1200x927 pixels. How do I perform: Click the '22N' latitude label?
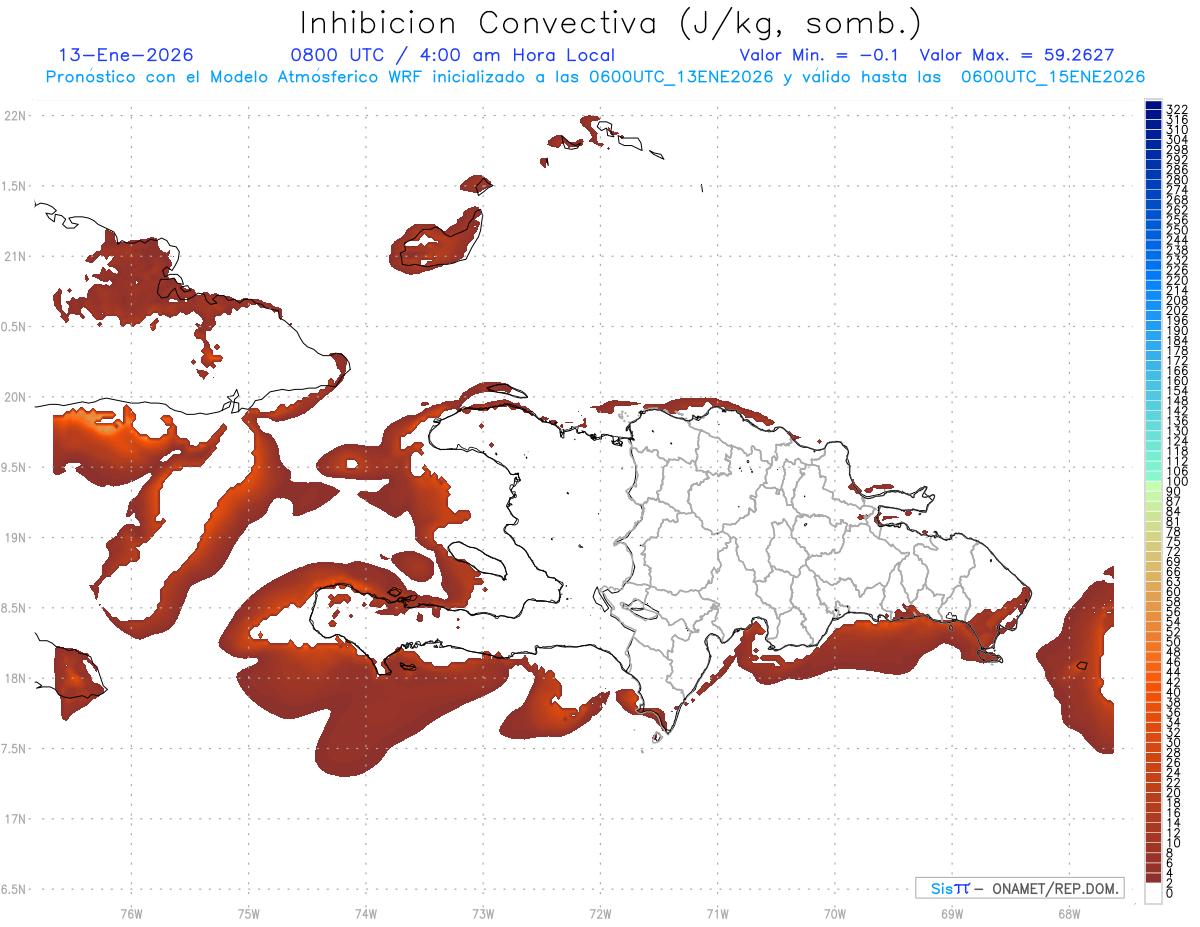15,116
